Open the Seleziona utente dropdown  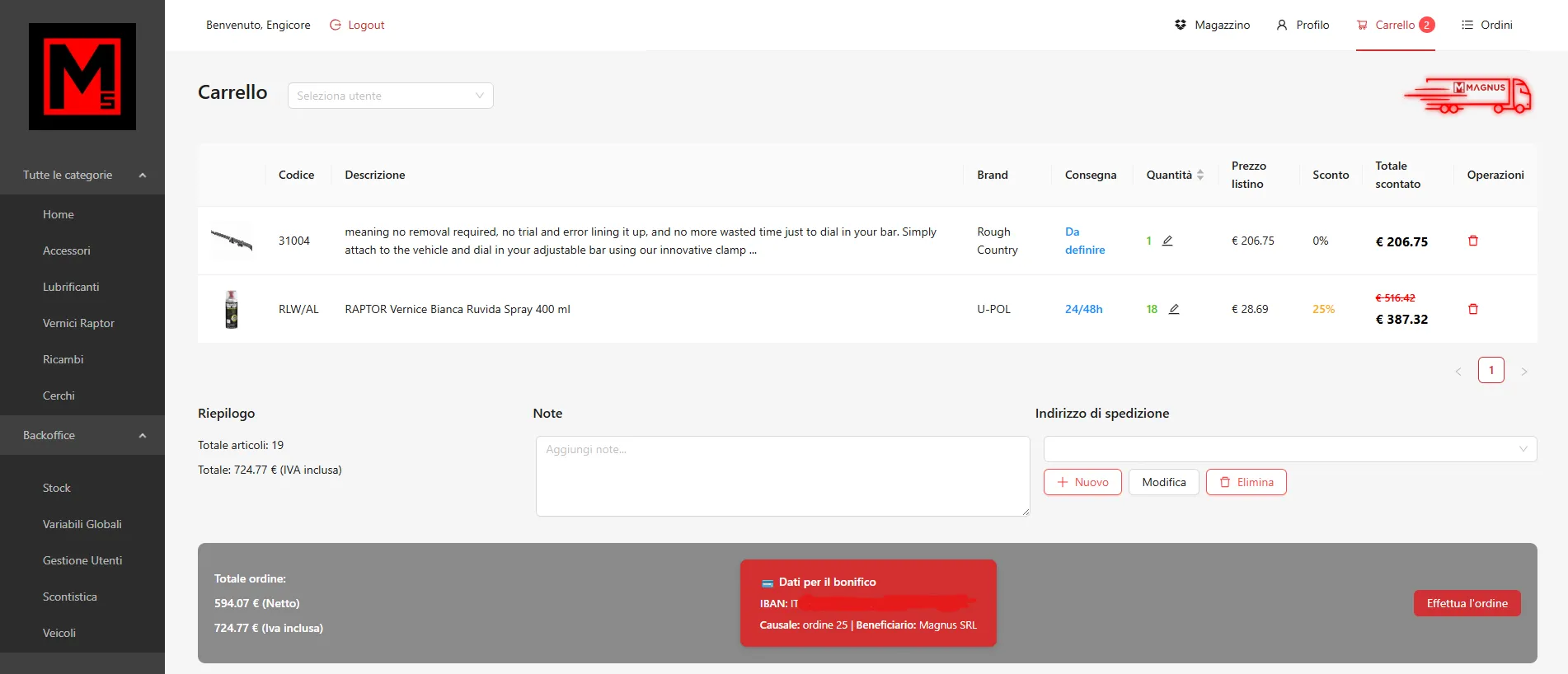[x=390, y=96]
